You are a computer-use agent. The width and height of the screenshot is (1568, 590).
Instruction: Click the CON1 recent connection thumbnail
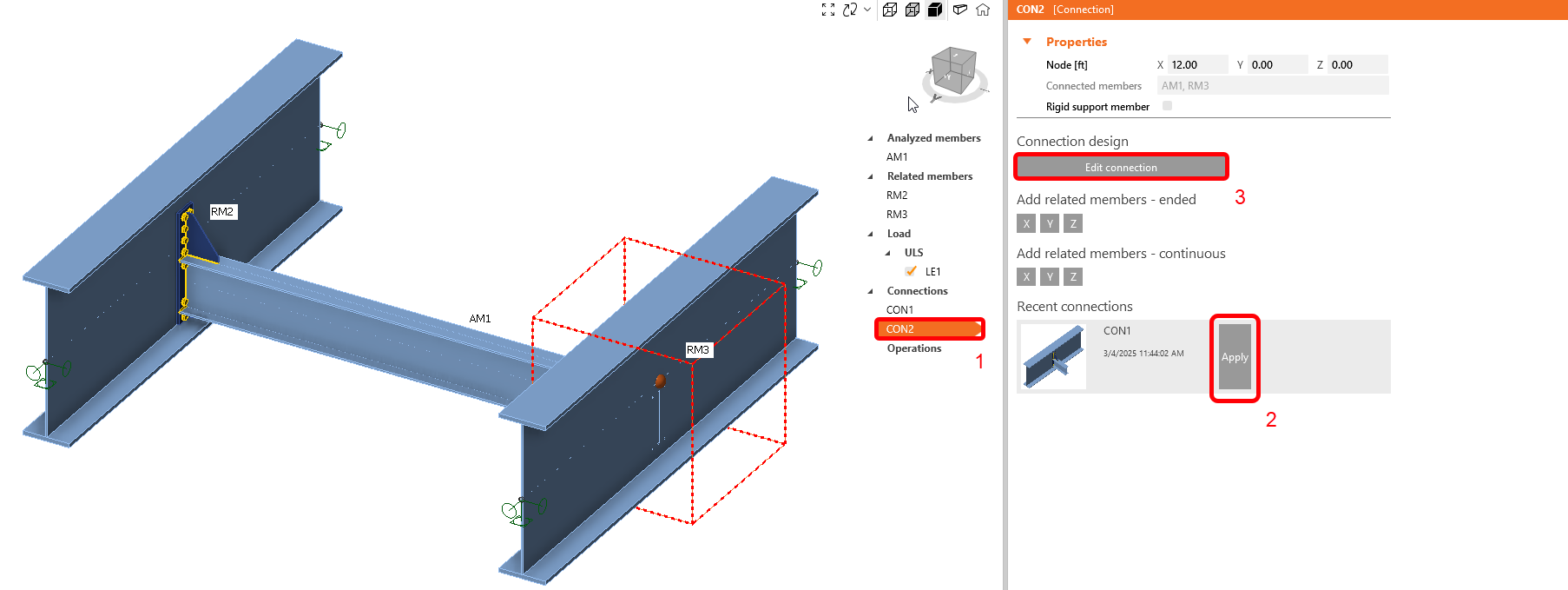click(x=1053, y=356)
